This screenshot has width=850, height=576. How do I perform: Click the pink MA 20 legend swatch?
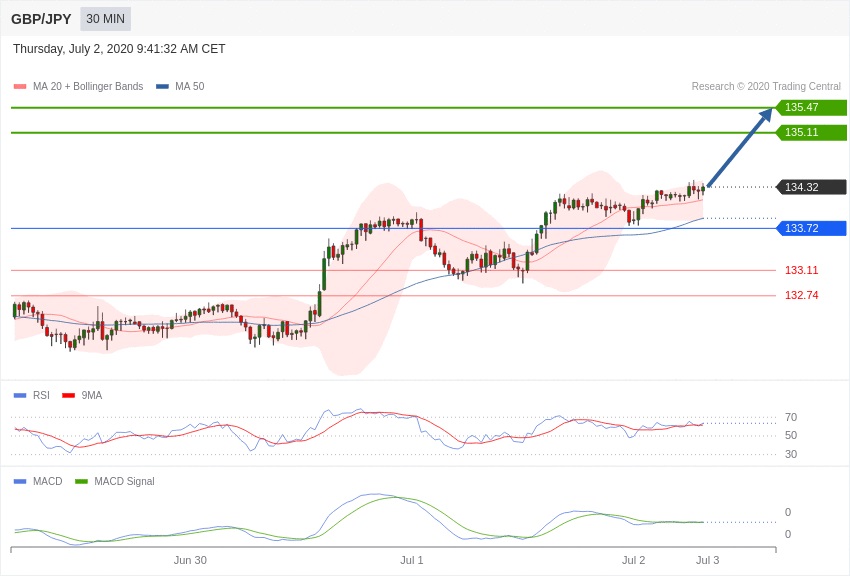20,87
